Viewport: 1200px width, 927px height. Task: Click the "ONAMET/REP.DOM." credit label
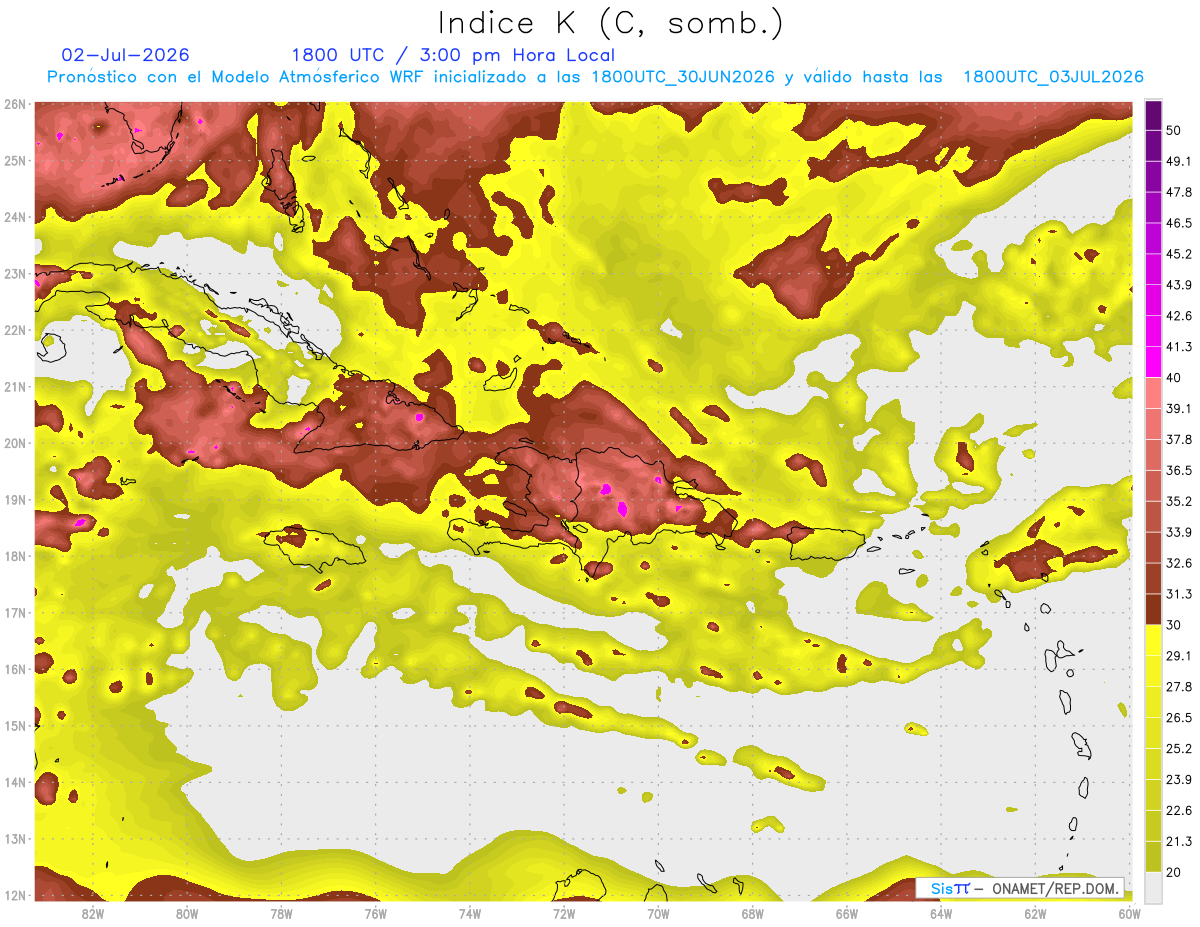click(x=1054, y=888)
